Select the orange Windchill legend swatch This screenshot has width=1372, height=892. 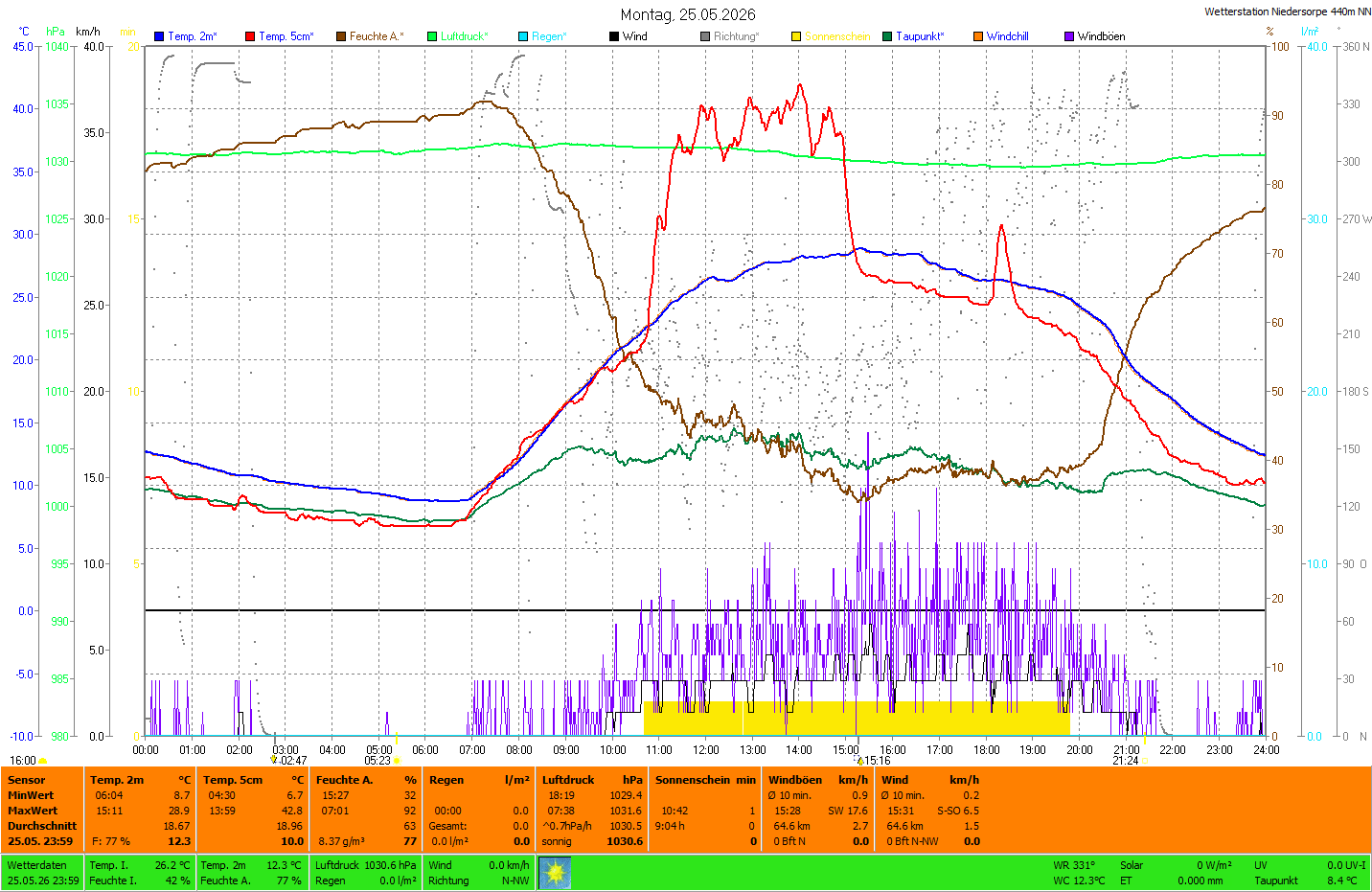pos(978,36)
